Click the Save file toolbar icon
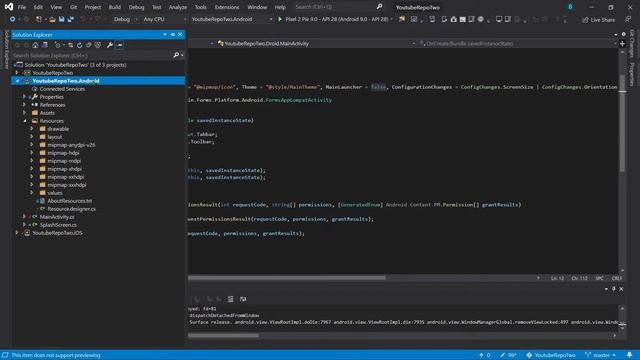The height and width of the screenshot is (360, 640). (x=61, y=19)
